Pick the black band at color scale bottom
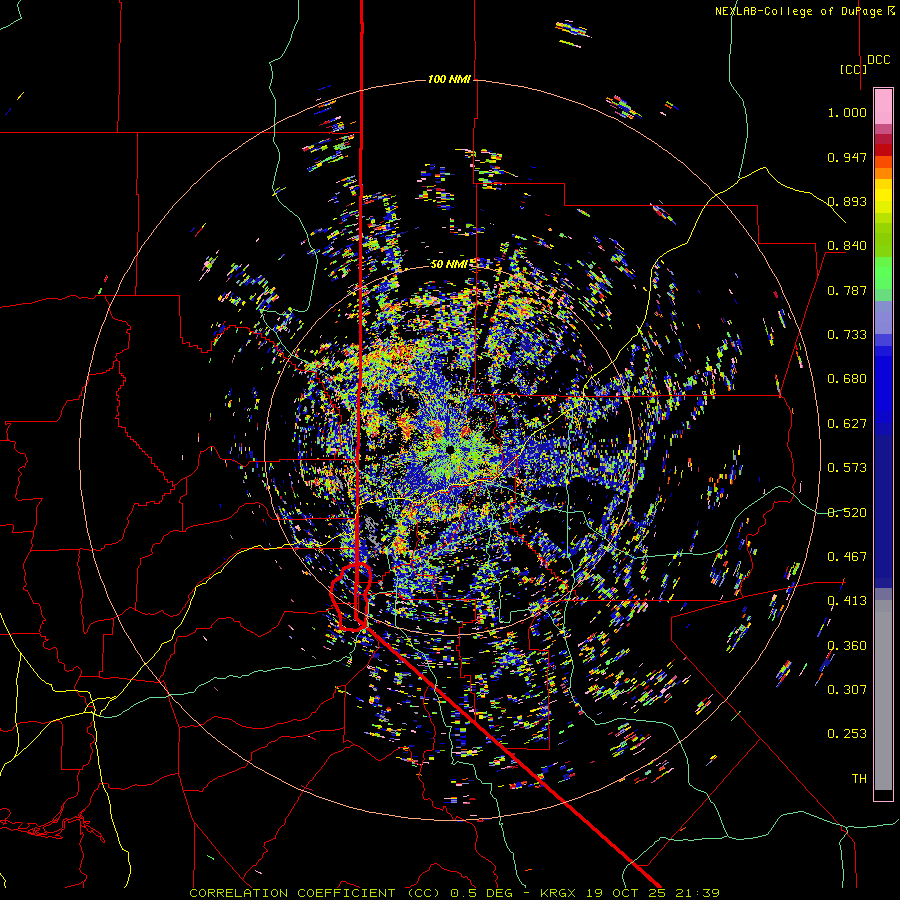The image size is (900, 900). [x=883, y=794]
